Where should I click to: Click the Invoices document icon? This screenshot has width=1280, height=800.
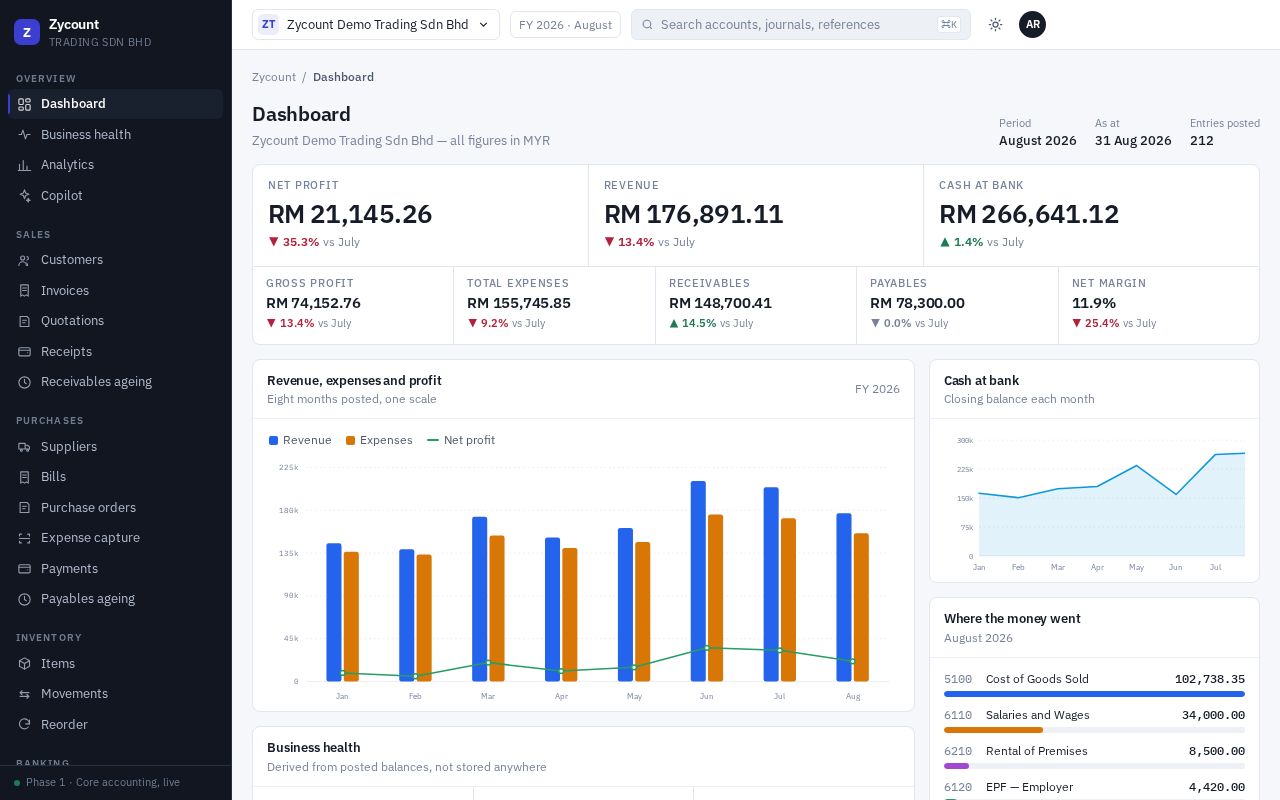point(25,291)
